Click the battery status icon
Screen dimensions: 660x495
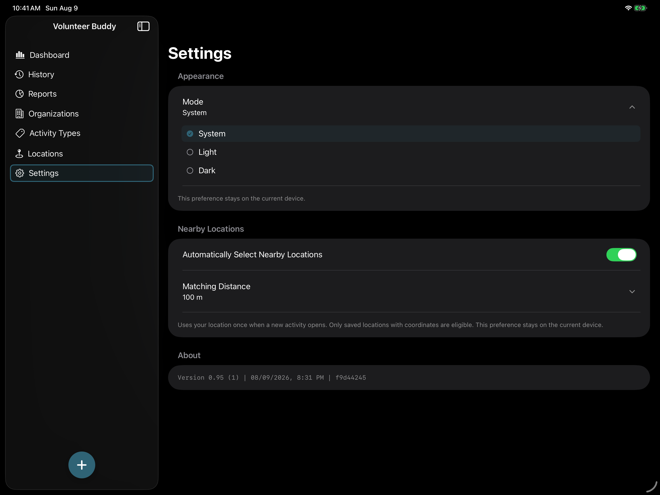click(640, 8)
